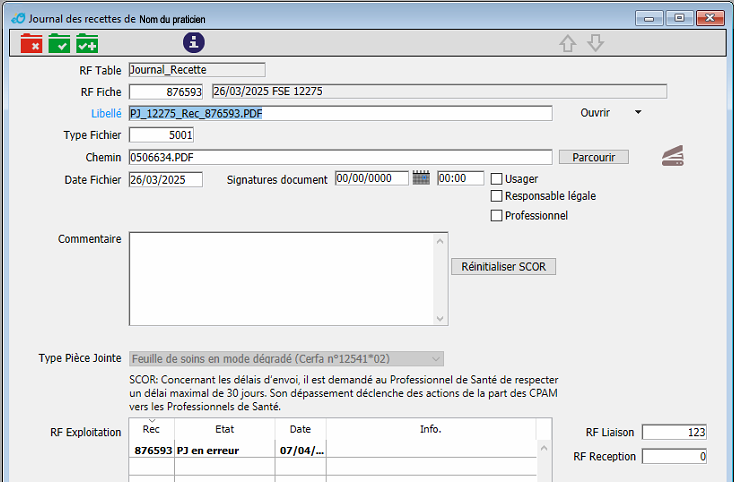Open the Type Pièce Jointe combo box
The height and width of the screenshot is (482, 734).
pos(286,359)
